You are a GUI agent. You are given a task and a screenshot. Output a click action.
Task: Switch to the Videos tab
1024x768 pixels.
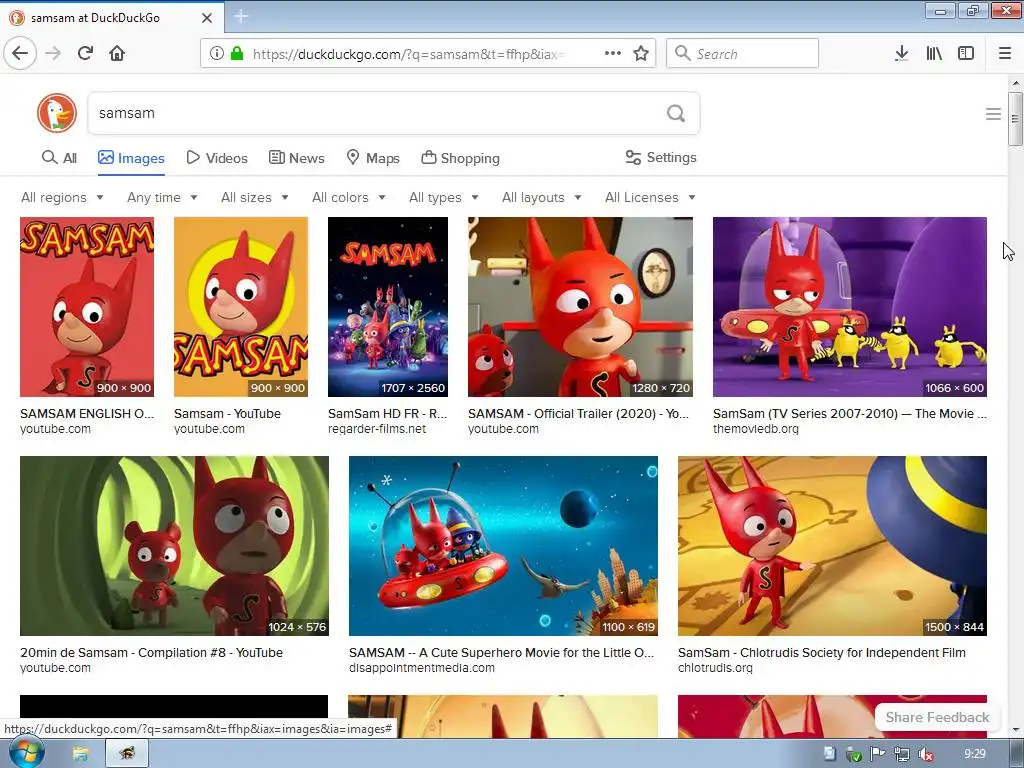point(217,158)
